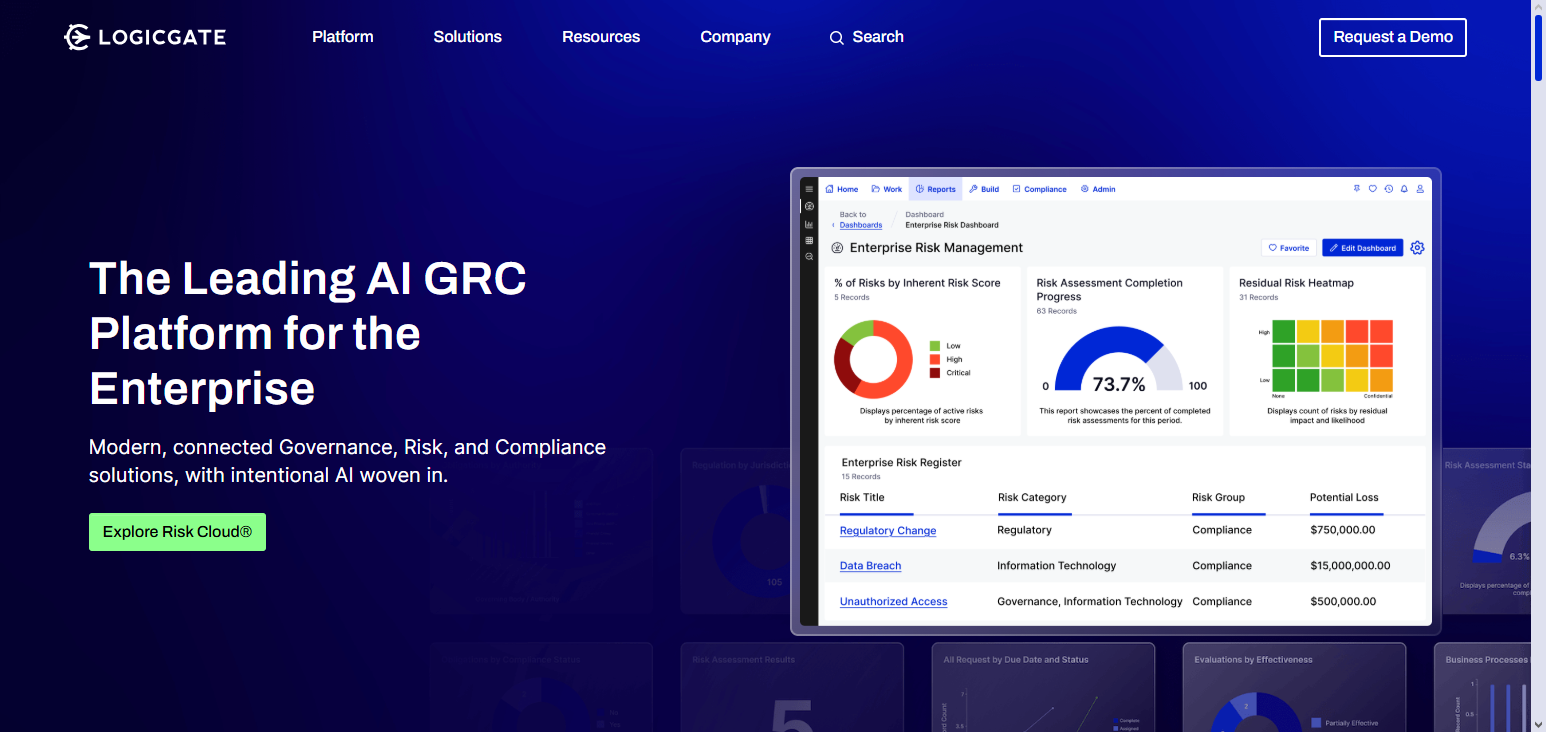Click the Critical legend color swatch

point(935,373)
